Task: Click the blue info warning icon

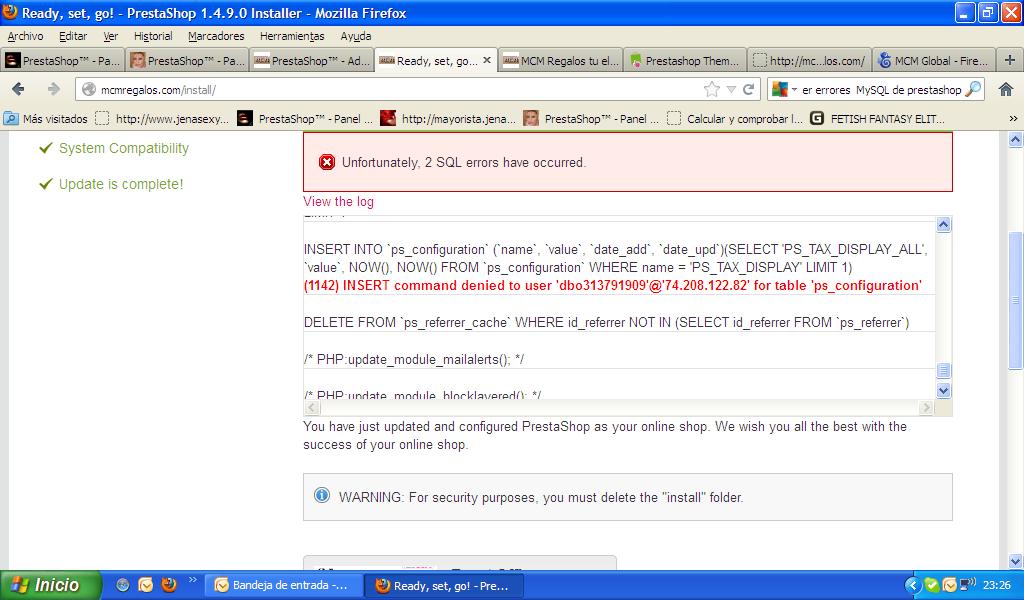Action: 322,496
